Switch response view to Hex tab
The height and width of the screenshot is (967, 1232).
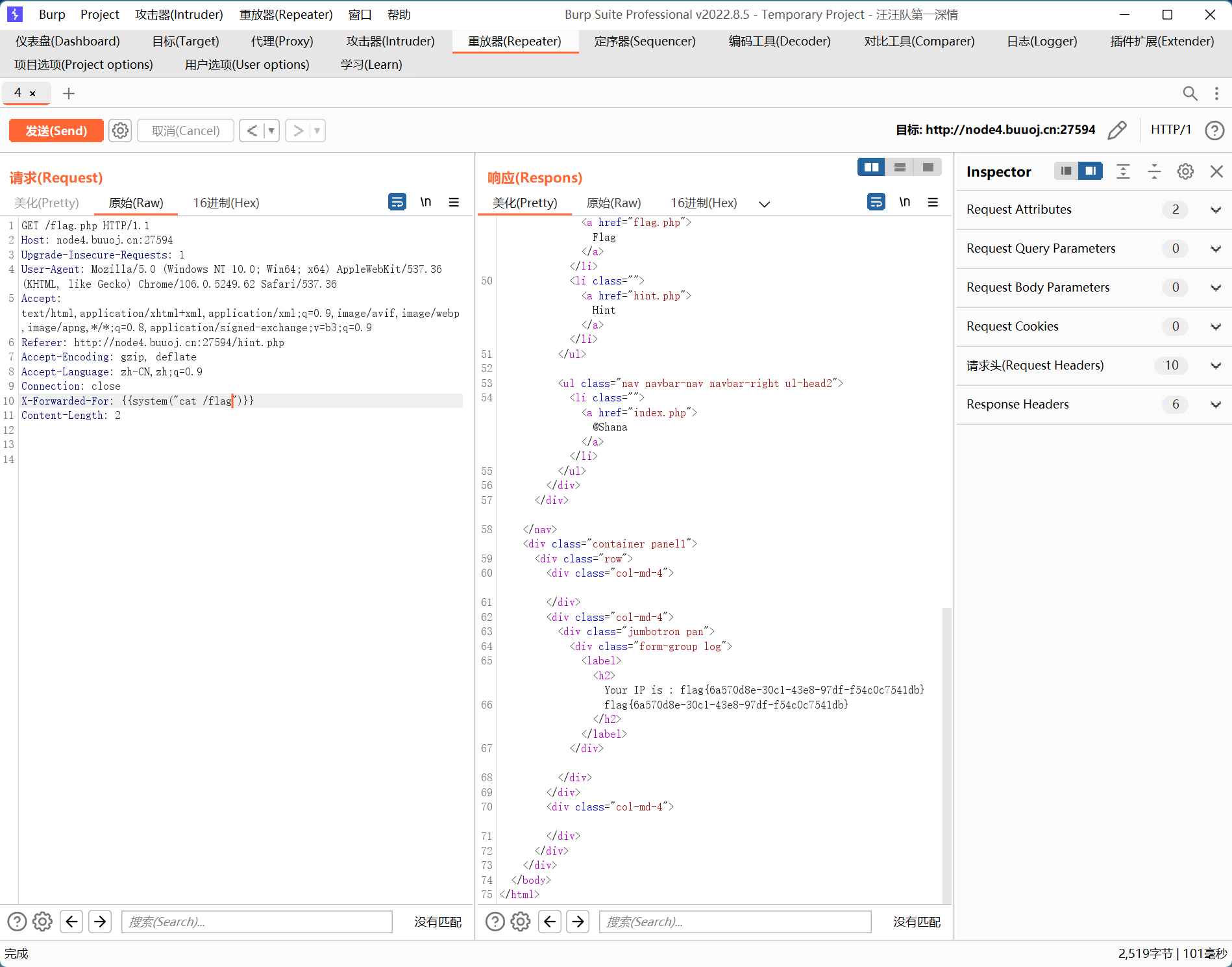coord(704,203)
